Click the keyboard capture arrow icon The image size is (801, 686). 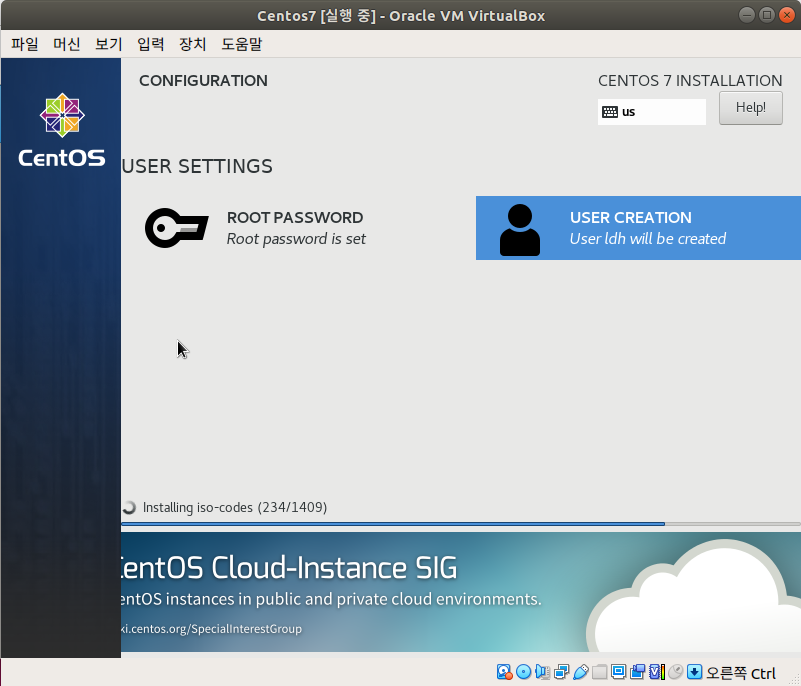[x=695, y=672]
